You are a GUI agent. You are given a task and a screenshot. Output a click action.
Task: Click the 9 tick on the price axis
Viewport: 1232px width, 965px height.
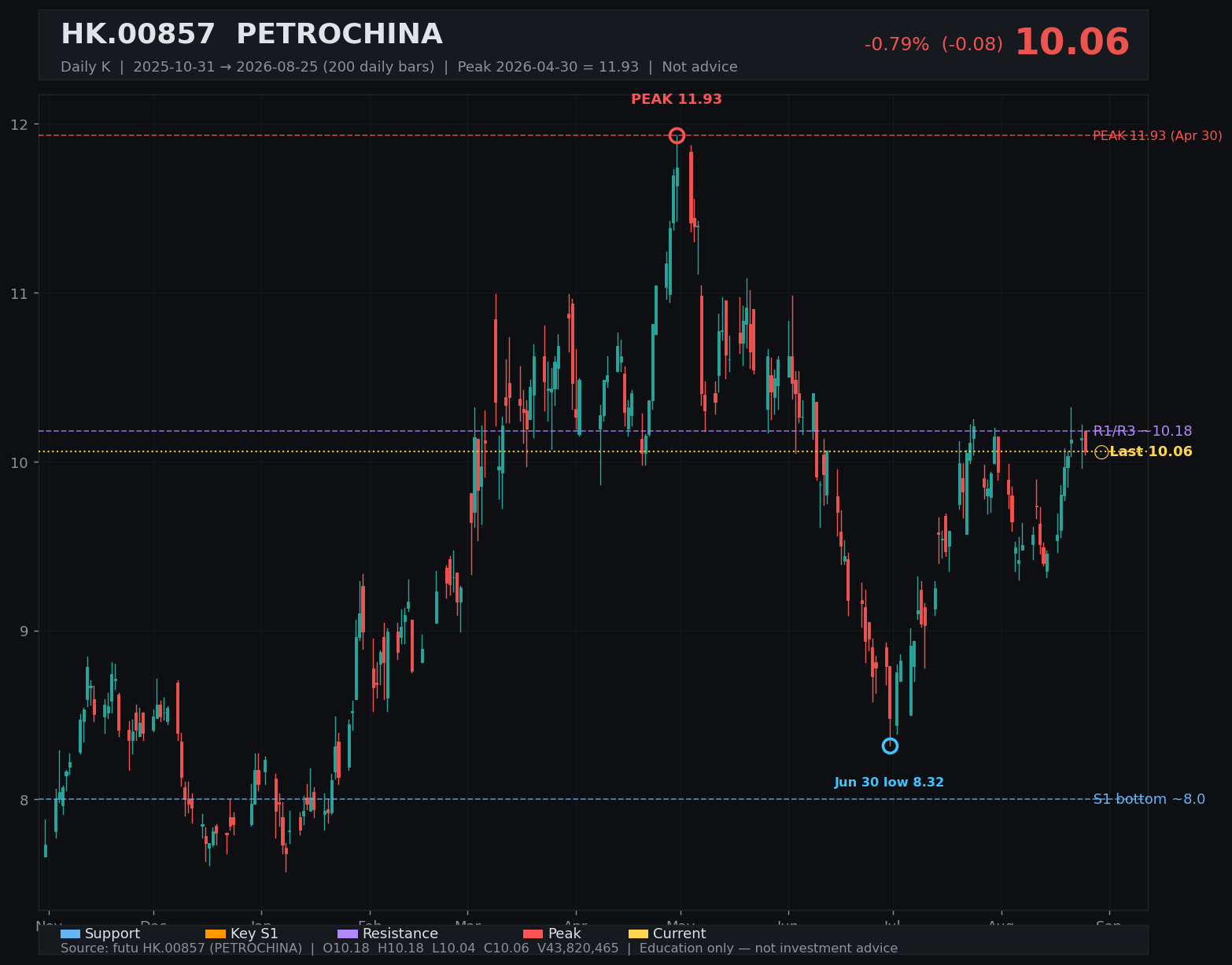coord(24,631)
